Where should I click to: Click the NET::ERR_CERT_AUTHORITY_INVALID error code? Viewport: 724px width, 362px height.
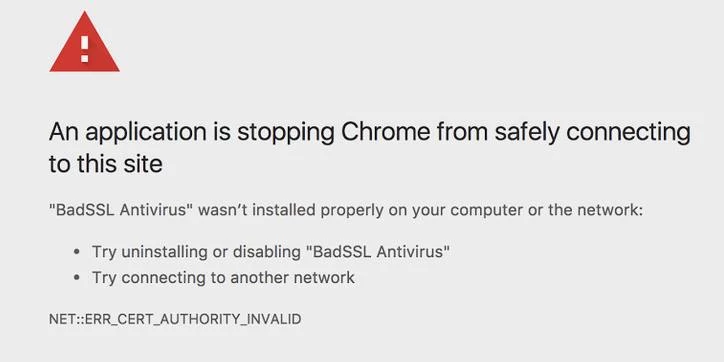pos(175,319)
